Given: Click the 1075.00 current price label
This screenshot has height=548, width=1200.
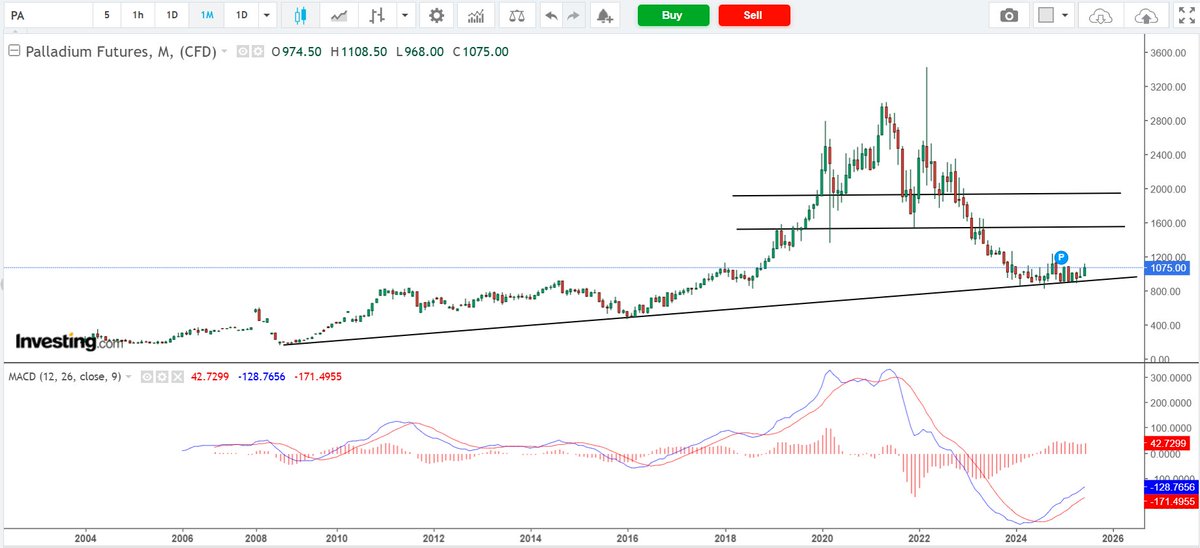Looking at the screenshot, I should pos(1167,268).
